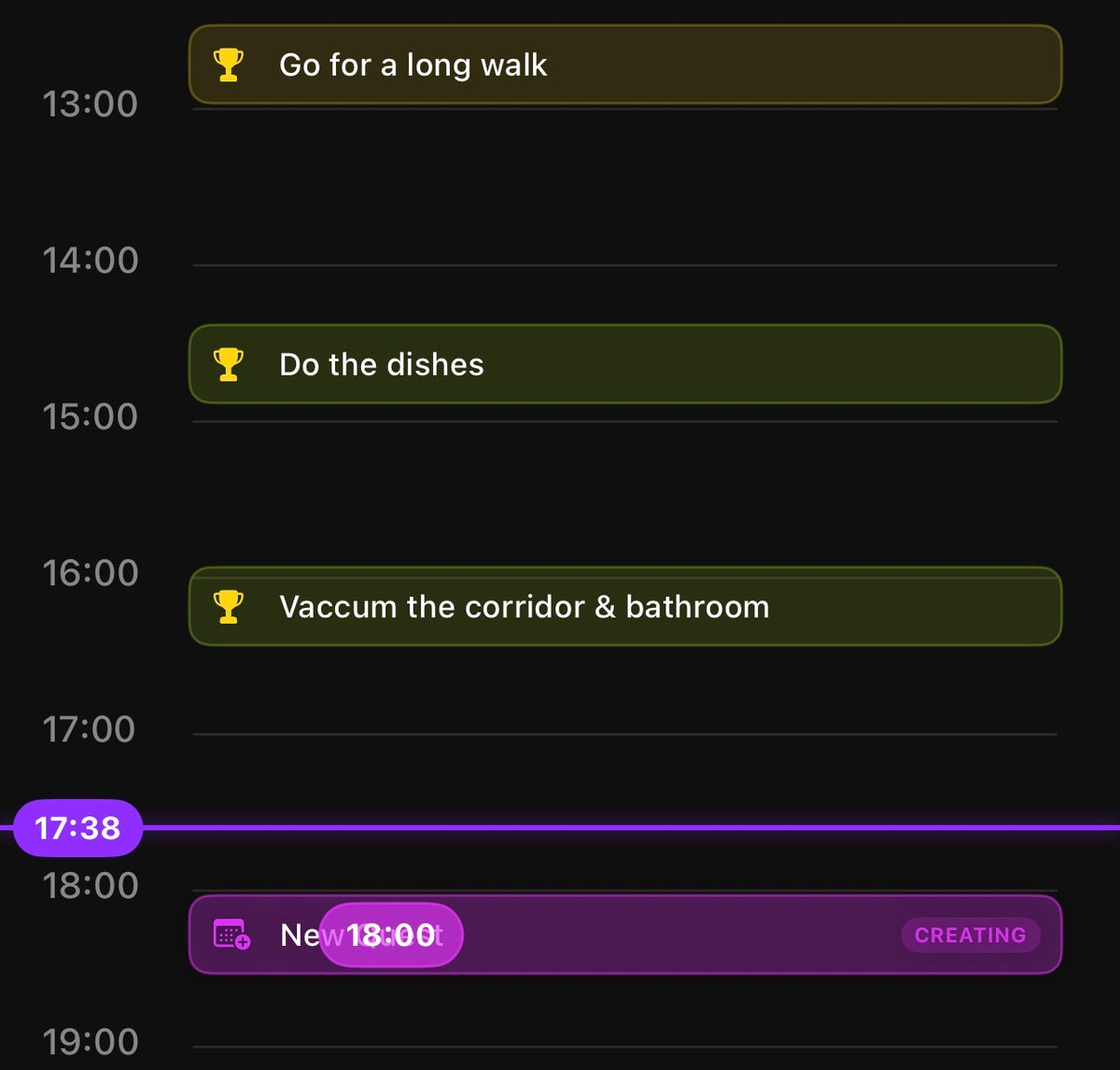The width and height of the screenshot is (1120, 1070).
Task: Click the trophy icon beside Go for a long walk
Action: point(229,65)
